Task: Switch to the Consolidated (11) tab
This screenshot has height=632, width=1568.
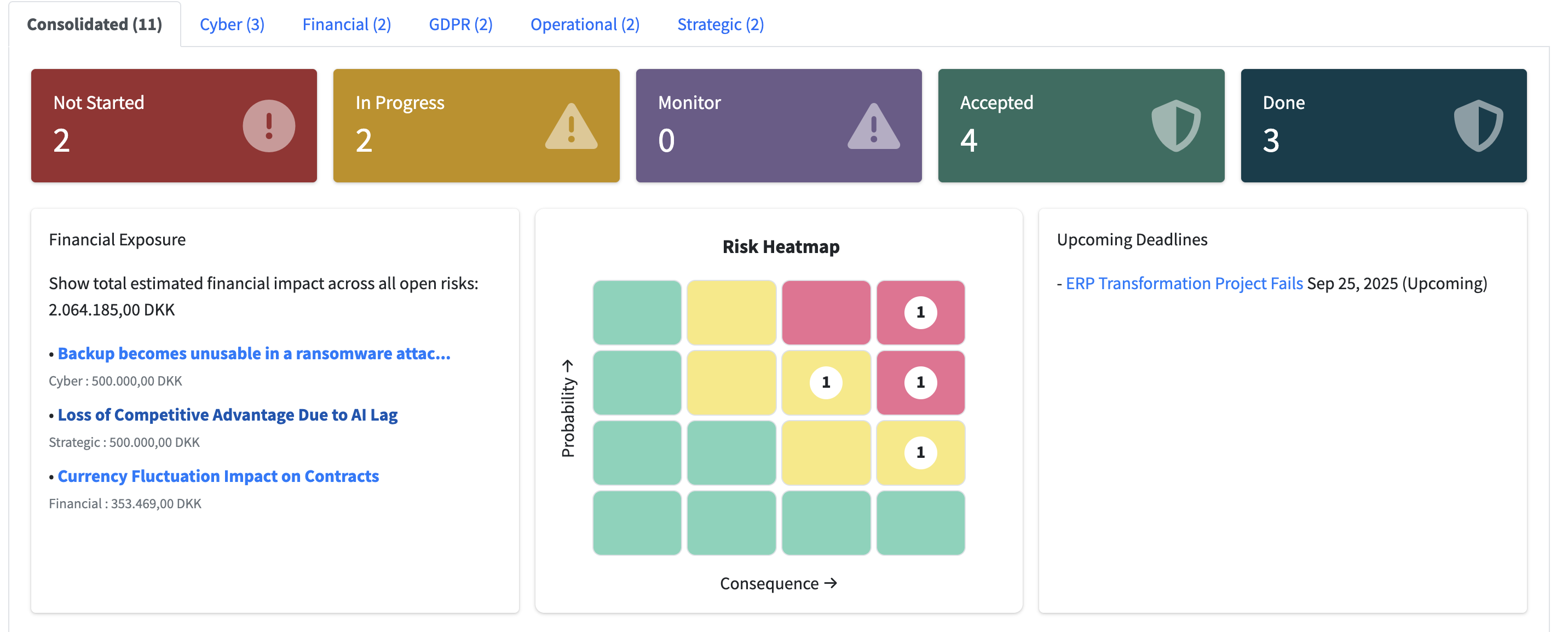Action: click(94, 24)
